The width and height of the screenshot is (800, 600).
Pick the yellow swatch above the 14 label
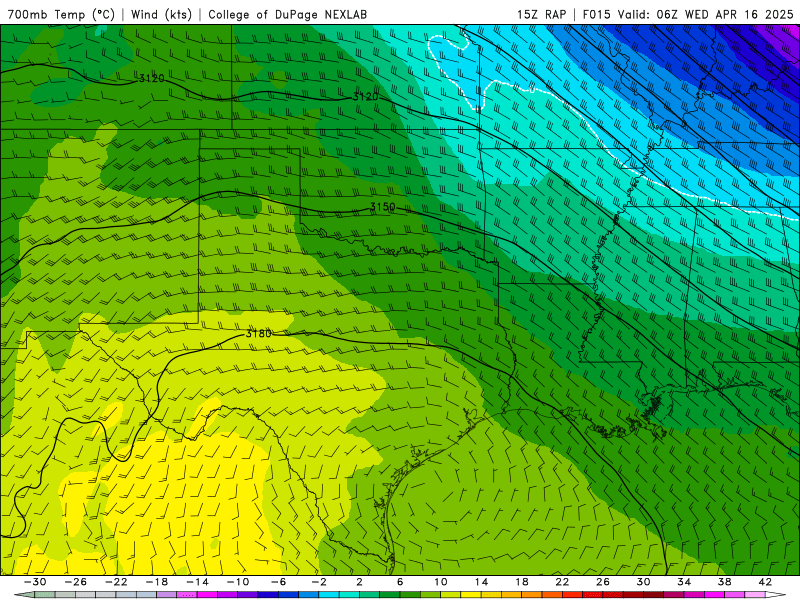[471, 595]
